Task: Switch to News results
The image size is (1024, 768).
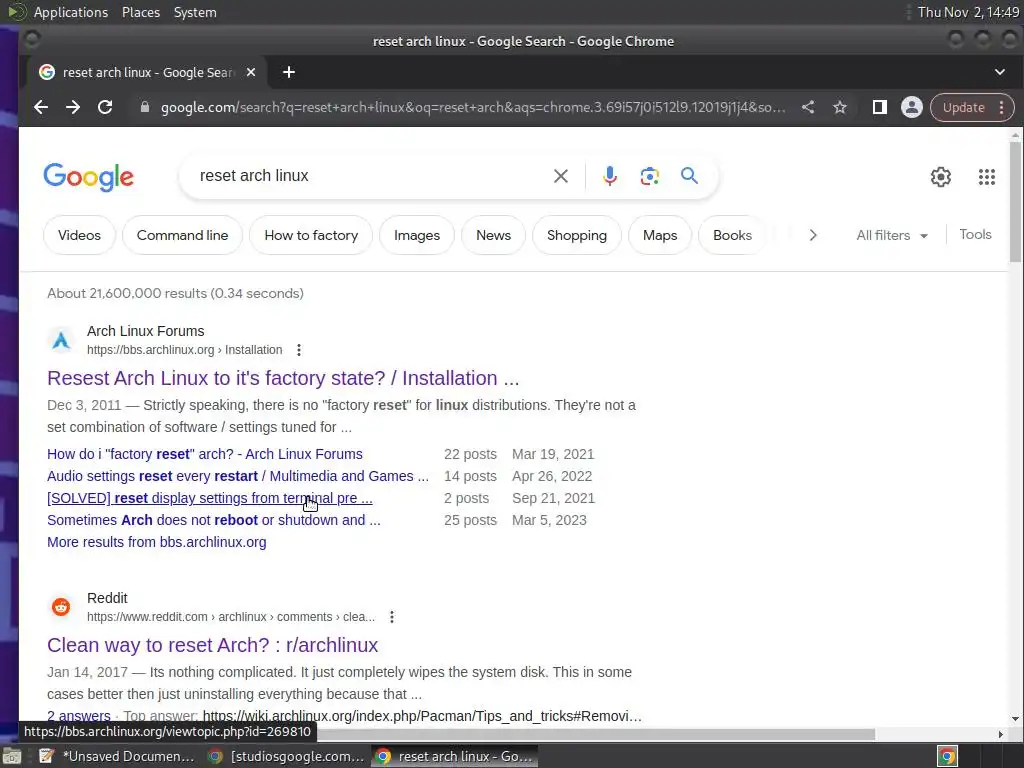Action: click(493, 235)
